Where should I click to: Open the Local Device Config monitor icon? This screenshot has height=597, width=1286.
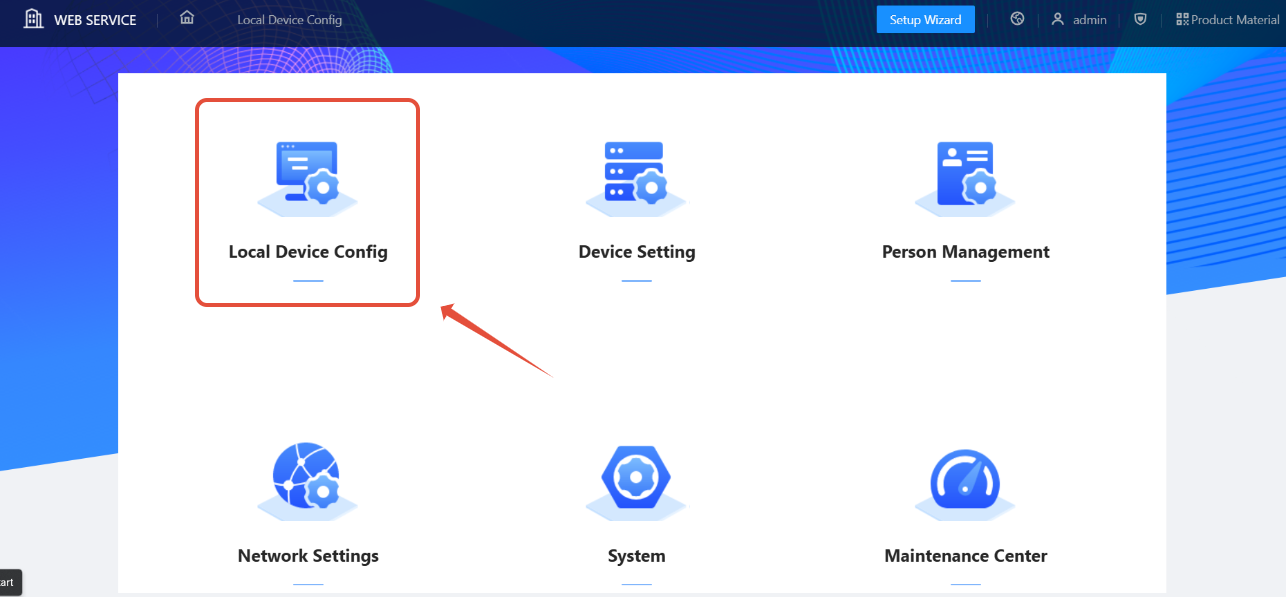tap(308, 178)
